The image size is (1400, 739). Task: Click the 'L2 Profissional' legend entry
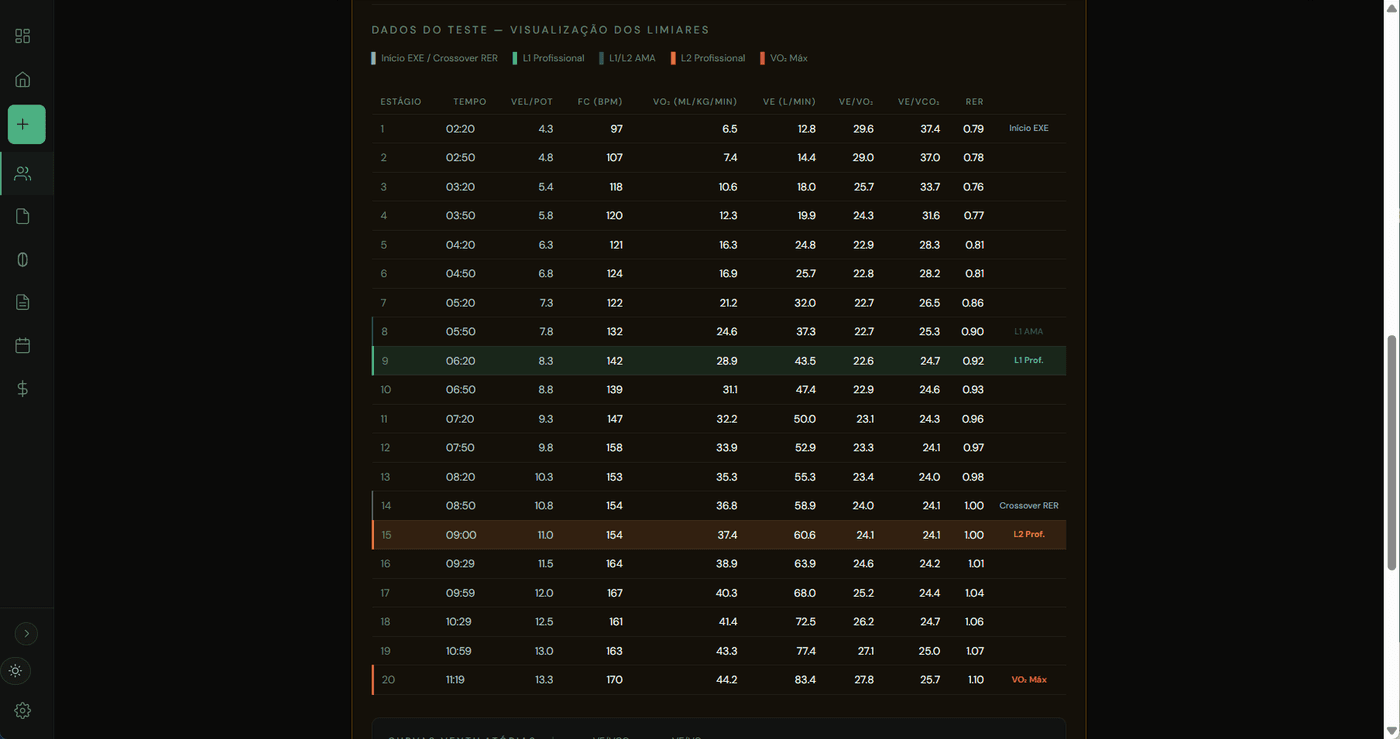tap(708, 58)
